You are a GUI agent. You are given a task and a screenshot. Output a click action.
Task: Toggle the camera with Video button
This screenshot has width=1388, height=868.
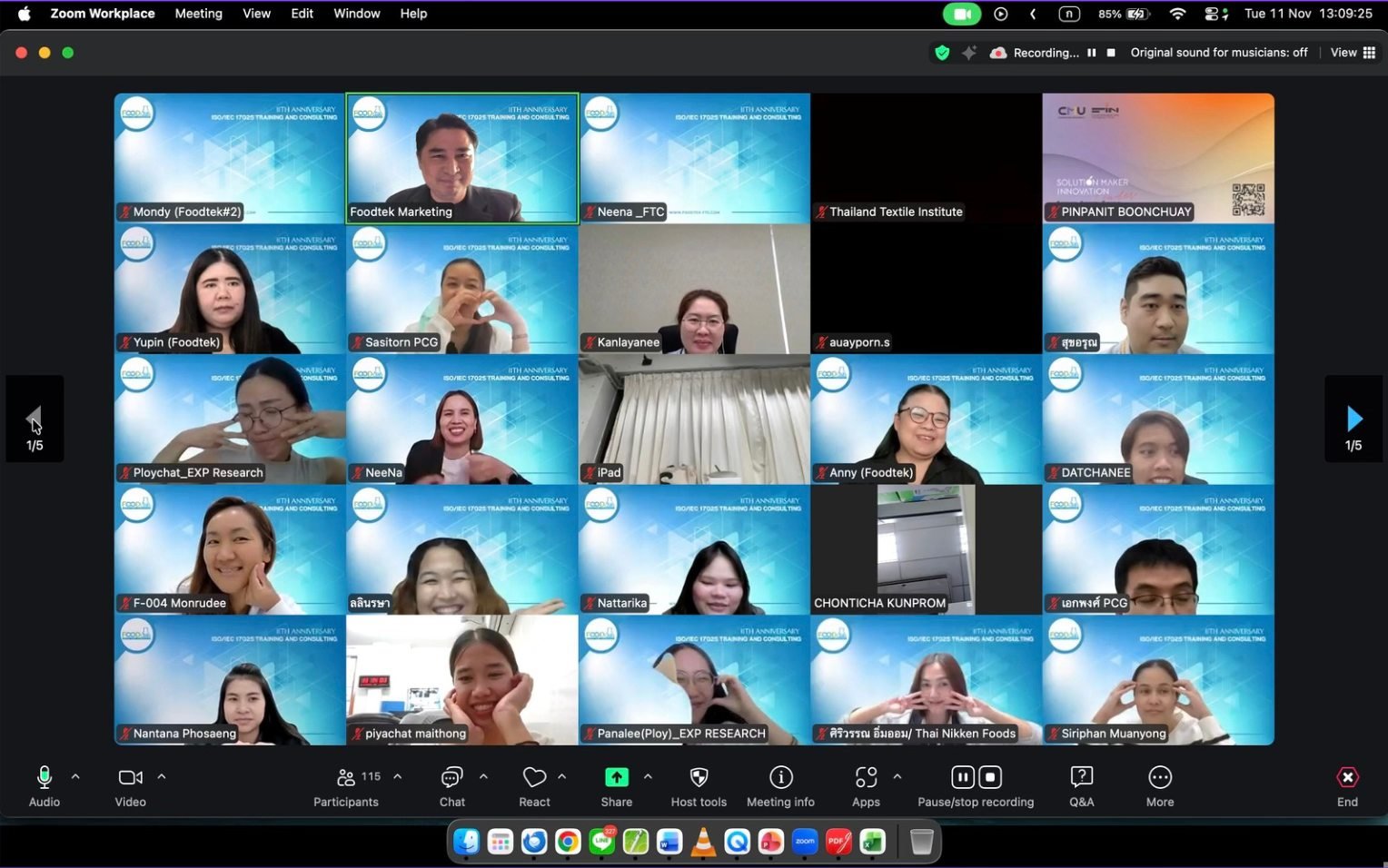tap(130, 778)
